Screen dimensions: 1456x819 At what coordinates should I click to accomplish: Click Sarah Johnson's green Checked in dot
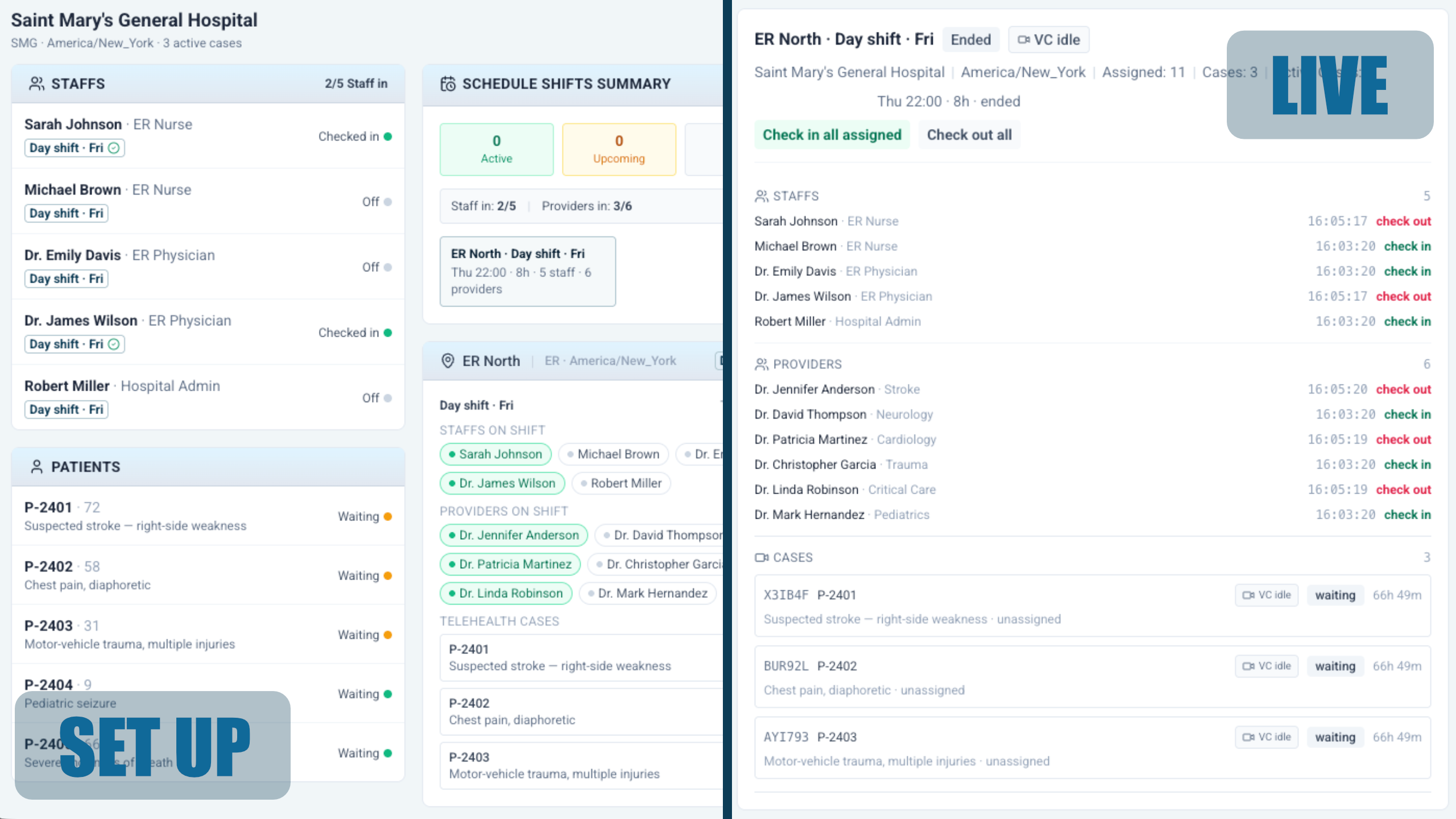388,136
